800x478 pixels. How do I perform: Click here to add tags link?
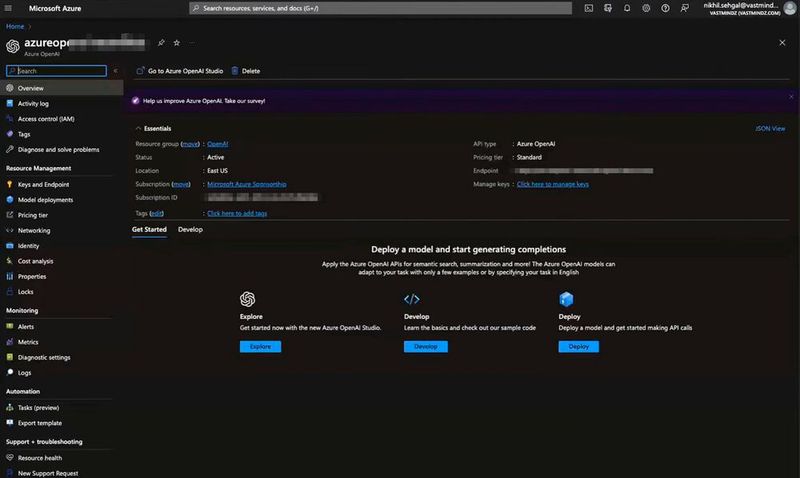tap(237, 213)
